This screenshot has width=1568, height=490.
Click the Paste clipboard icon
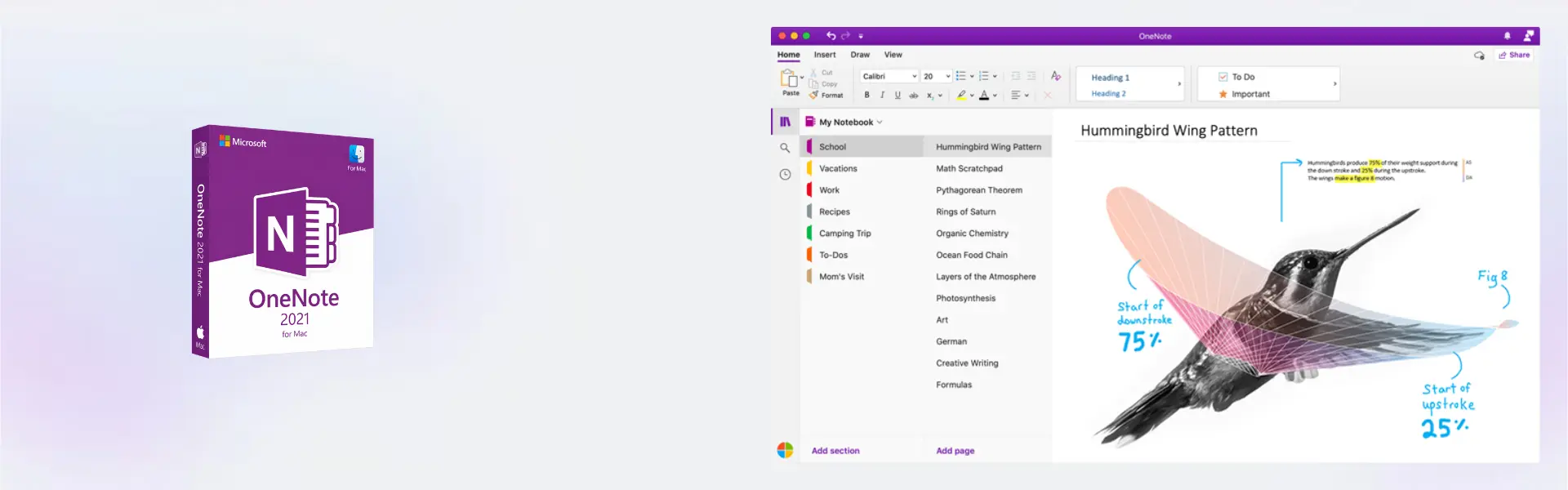[789, 78]
